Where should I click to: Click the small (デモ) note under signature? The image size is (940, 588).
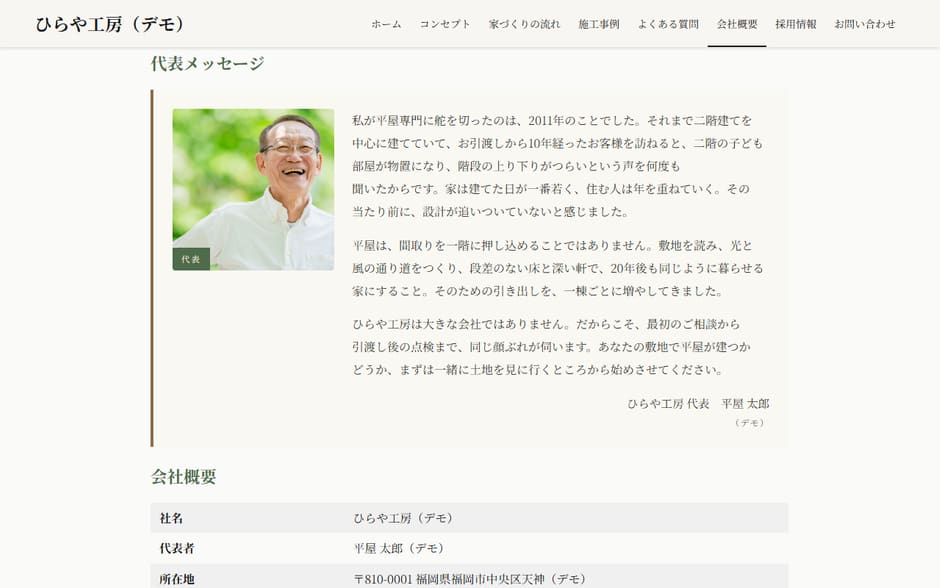pos(749,423)
